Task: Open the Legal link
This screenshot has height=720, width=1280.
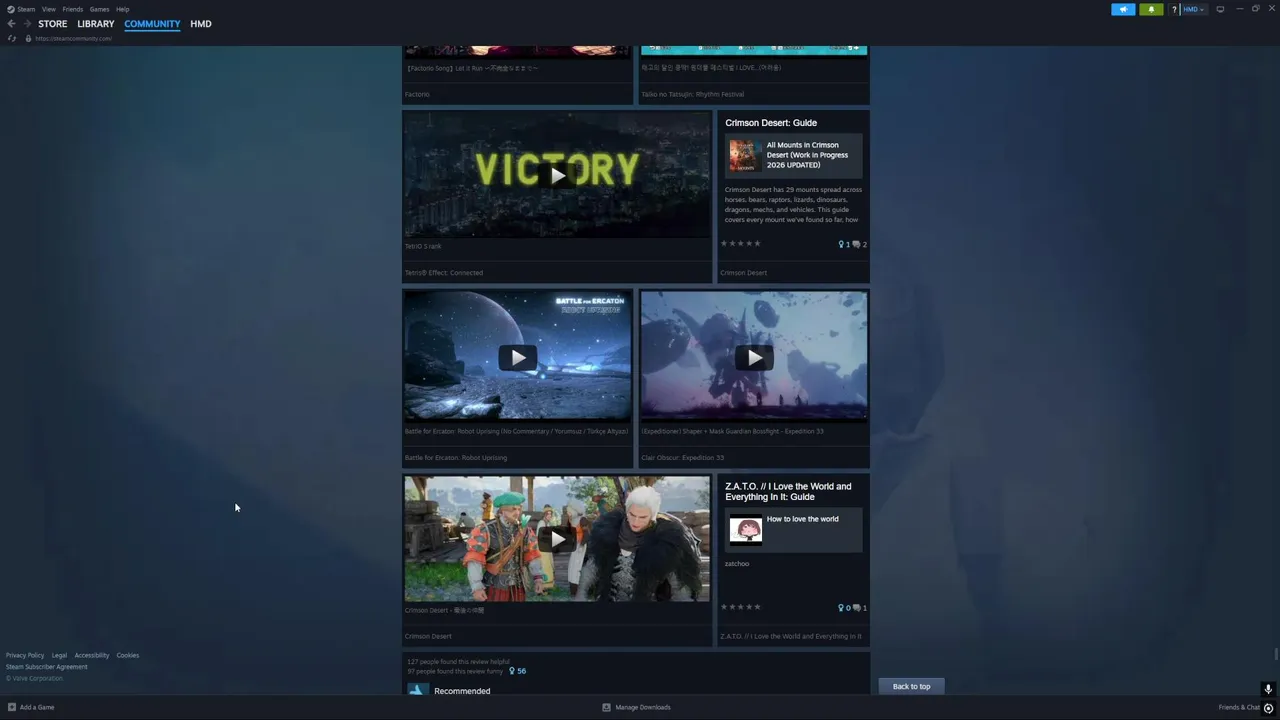Action: tap(59, 655)
